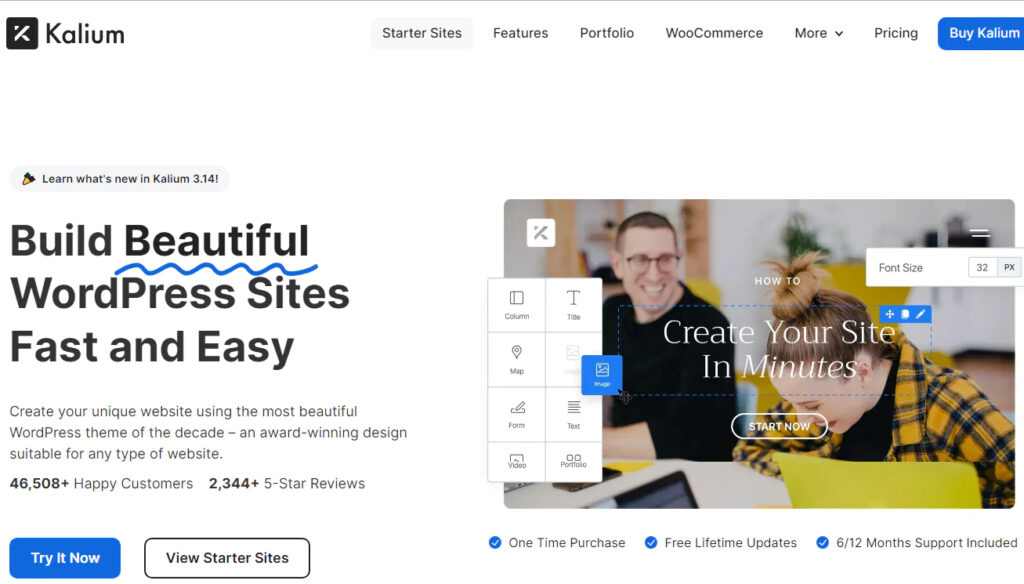Select the Column element icon
1024x584 pixels.
pos(517,298)
